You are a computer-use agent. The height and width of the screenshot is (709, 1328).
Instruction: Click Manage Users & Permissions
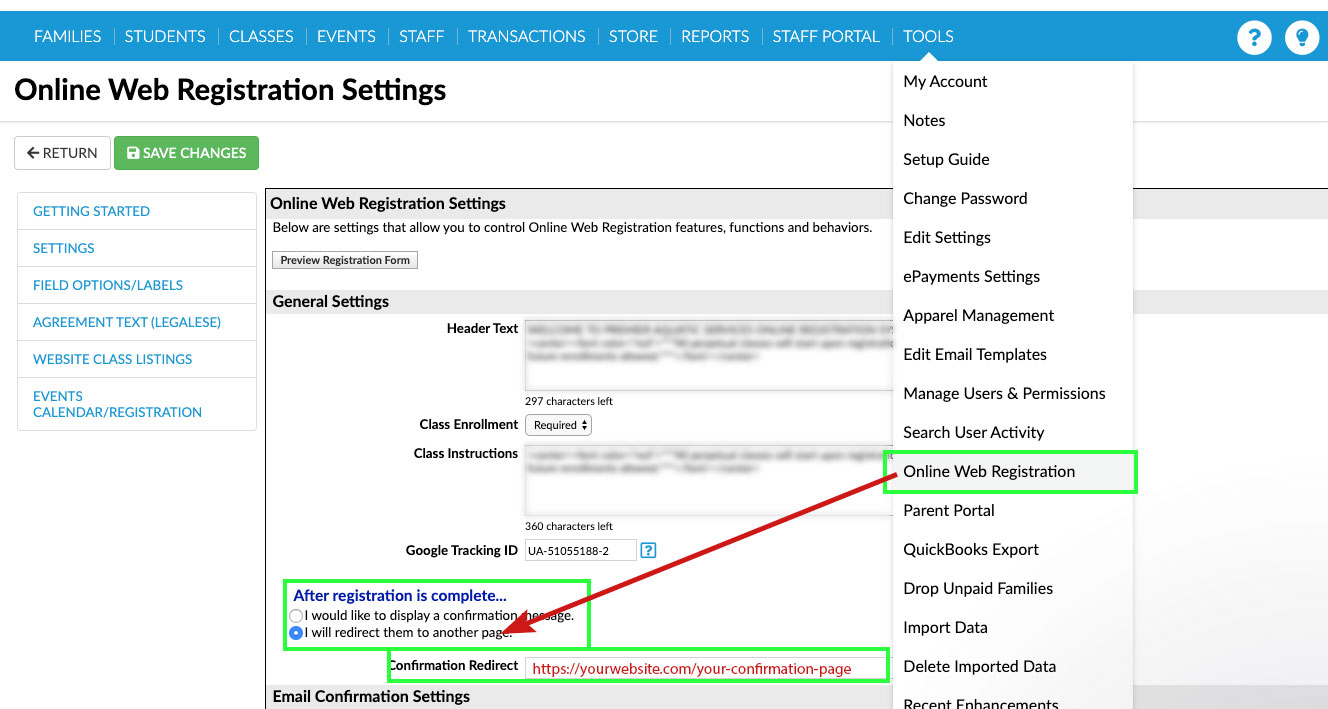[x=1004, y=393]
